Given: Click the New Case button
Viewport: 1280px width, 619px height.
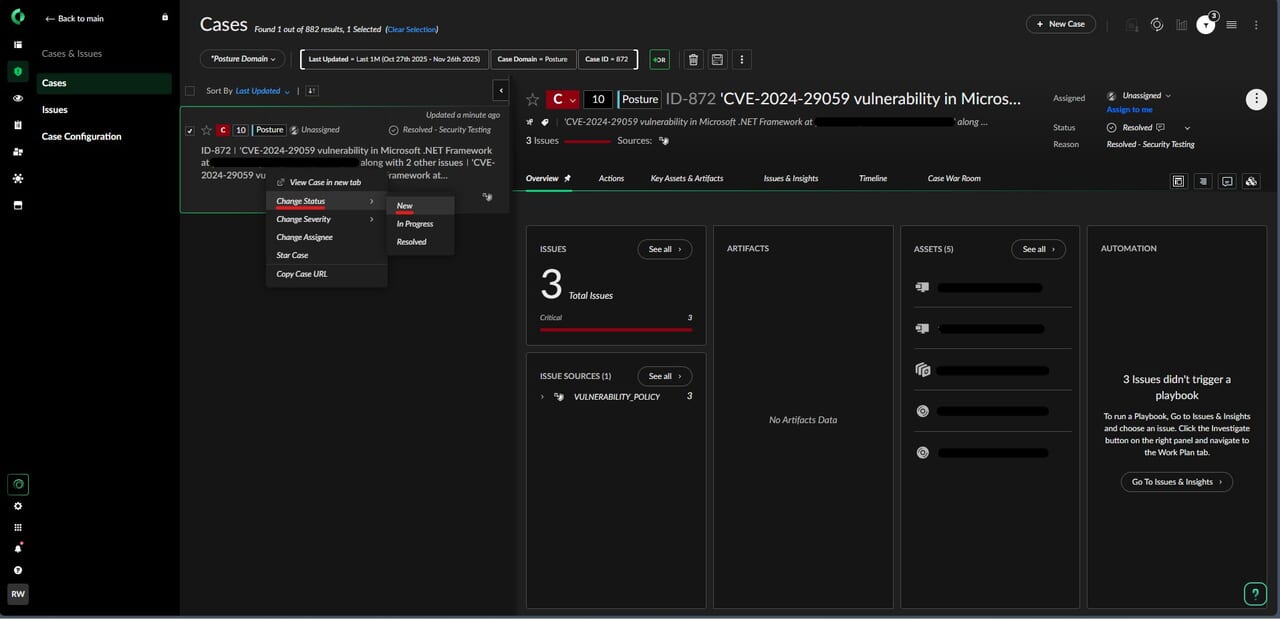Looking at the screenshot, I should 1060,24.
